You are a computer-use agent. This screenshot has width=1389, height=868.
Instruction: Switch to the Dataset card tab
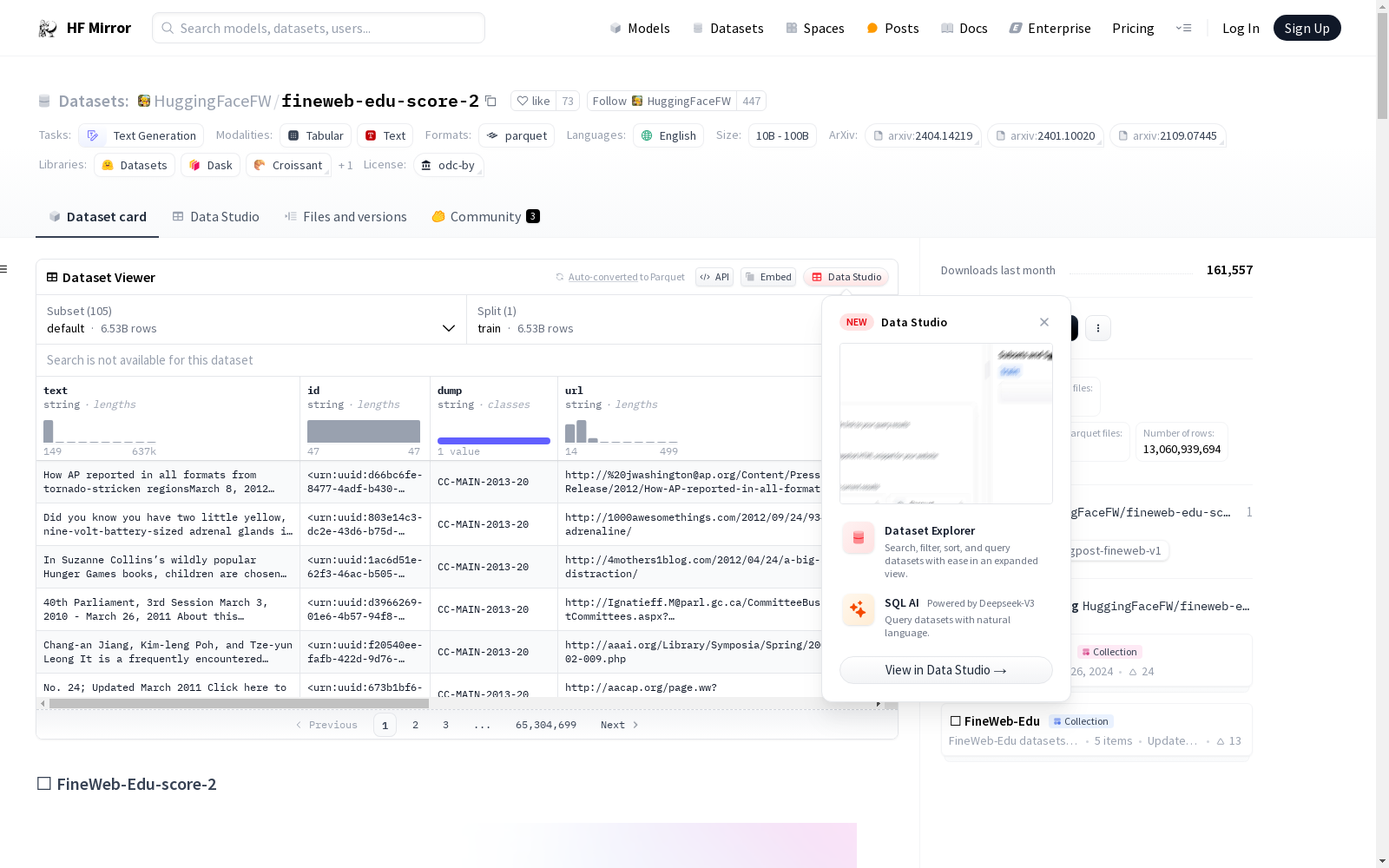(x=97, y=217)
